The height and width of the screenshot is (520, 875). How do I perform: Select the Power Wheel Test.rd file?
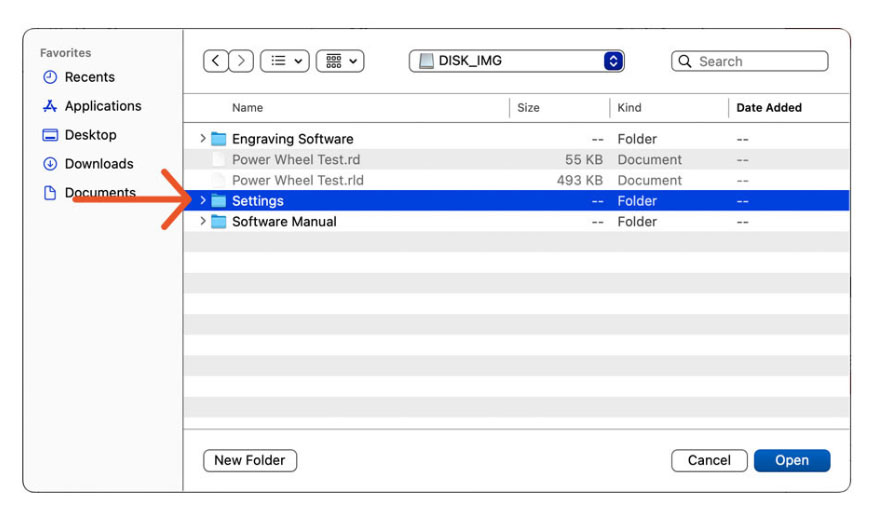(296, 160)
